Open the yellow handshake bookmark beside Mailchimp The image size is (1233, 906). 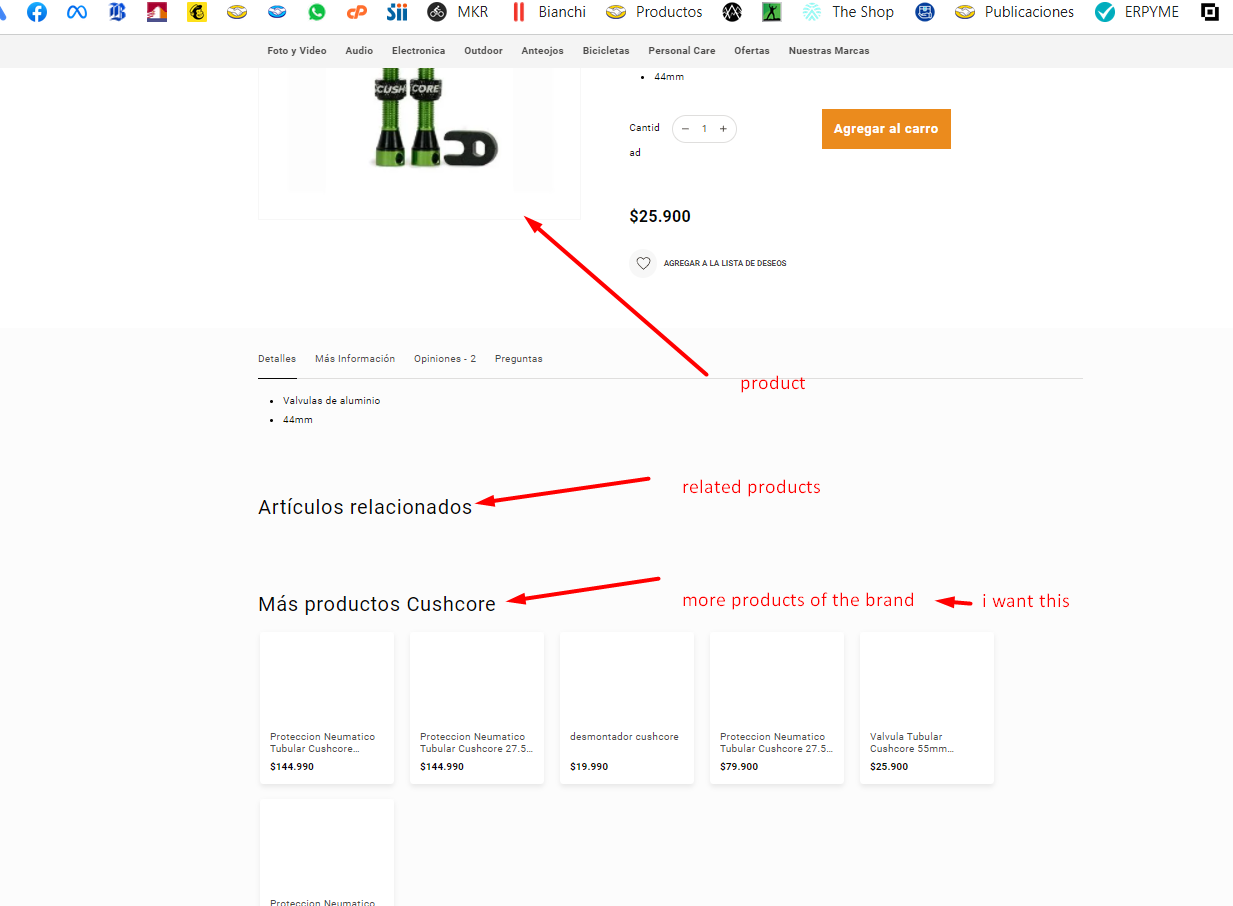[x=237, y=12]
